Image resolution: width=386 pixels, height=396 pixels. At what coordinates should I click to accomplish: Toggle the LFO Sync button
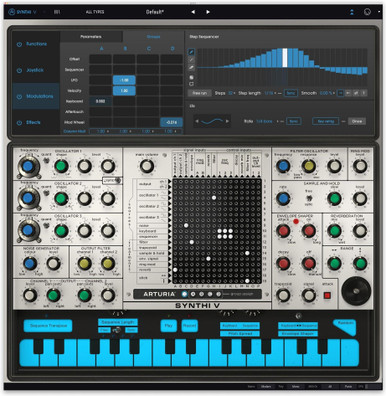click(x=293, y=121)
